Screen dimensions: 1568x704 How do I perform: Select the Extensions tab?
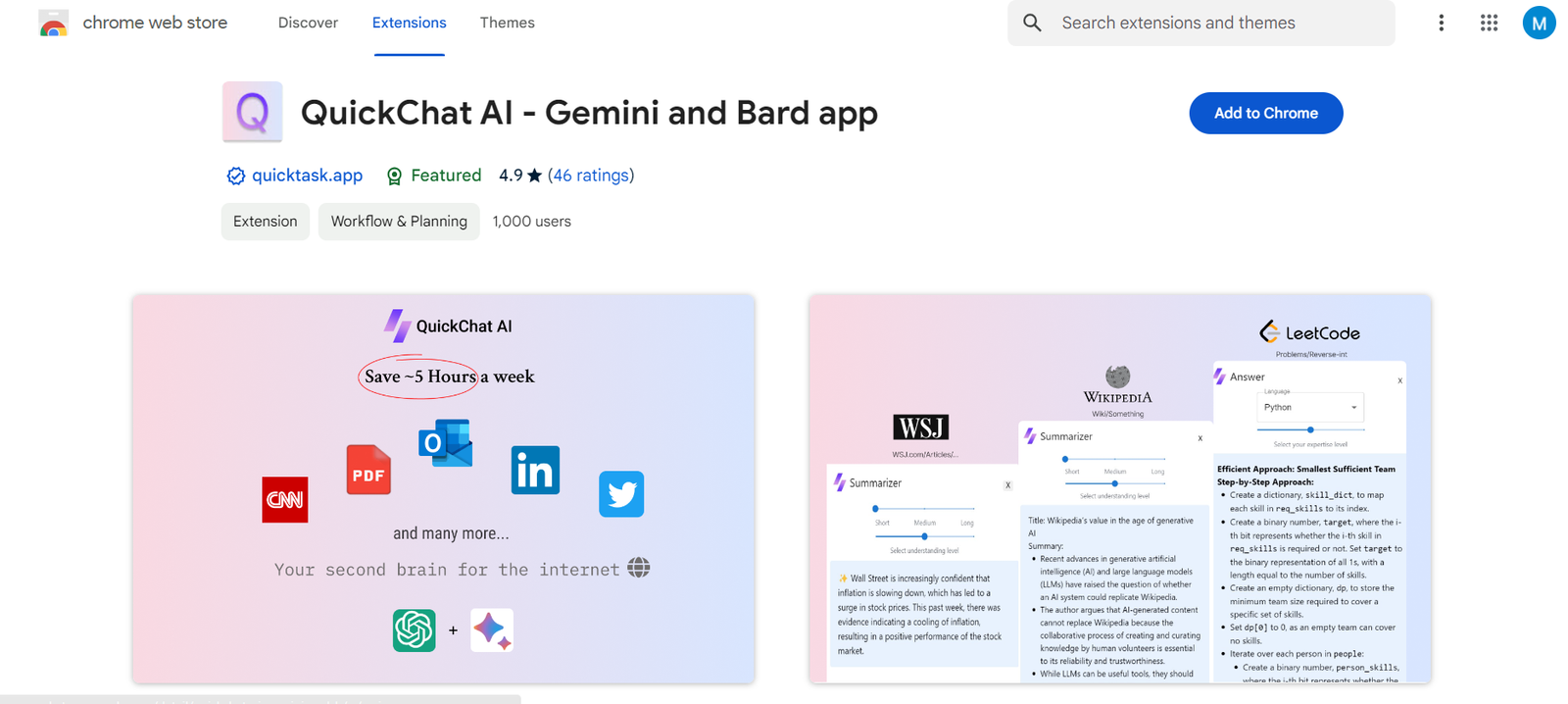409,23
